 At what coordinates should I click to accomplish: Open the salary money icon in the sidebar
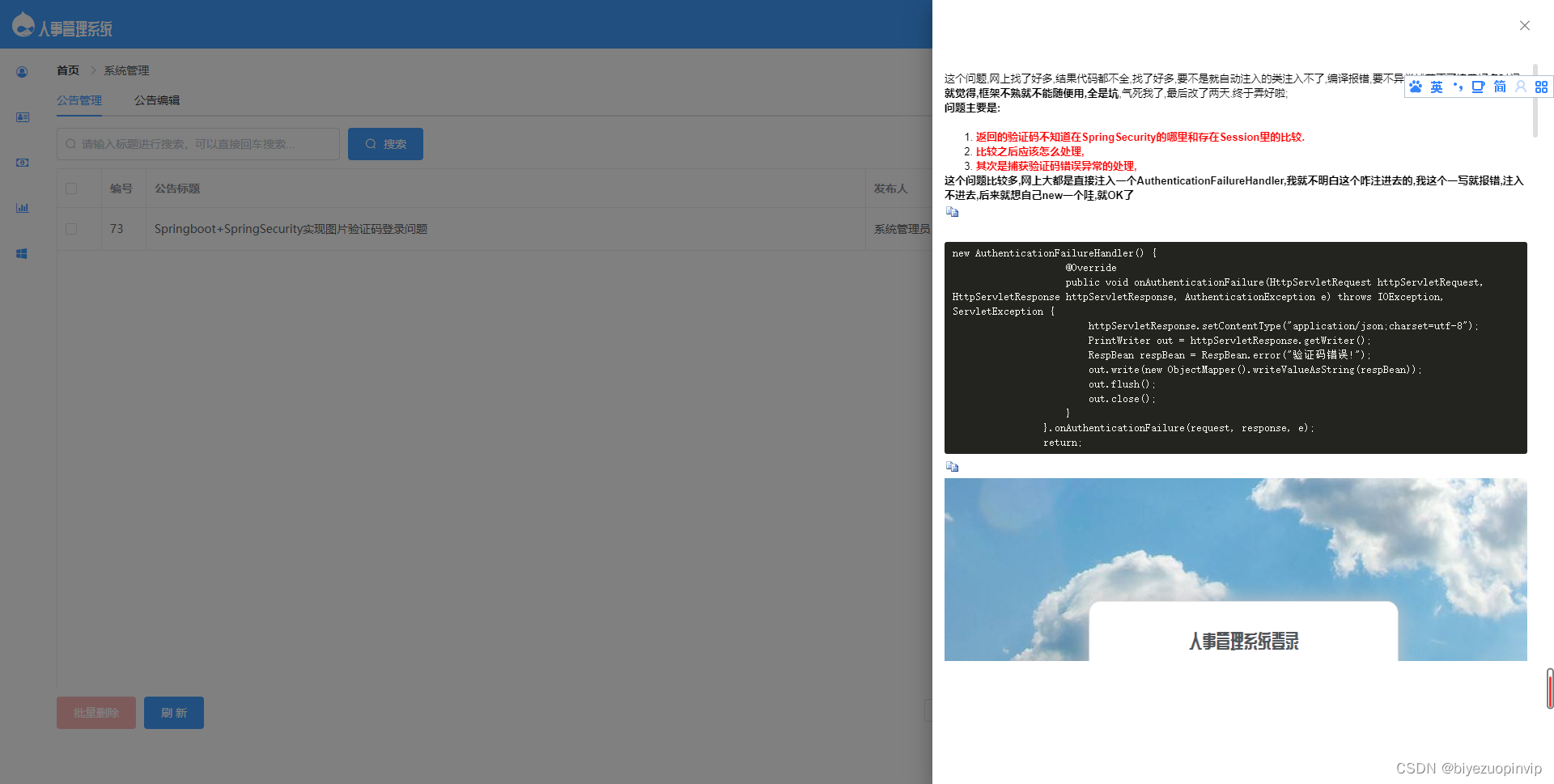(x=21, y=163)
